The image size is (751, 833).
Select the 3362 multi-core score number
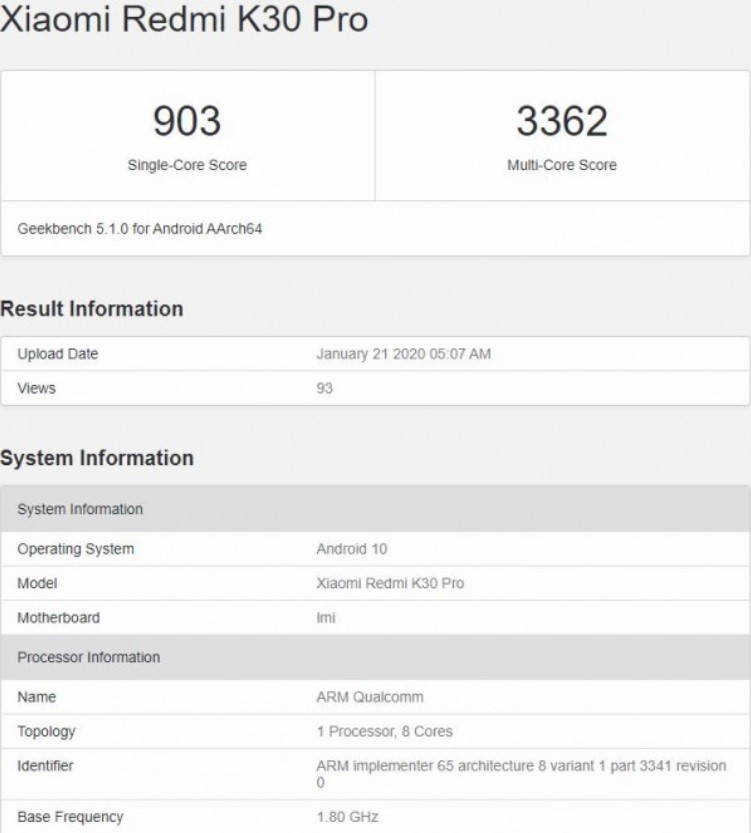(x=562, y=121)
